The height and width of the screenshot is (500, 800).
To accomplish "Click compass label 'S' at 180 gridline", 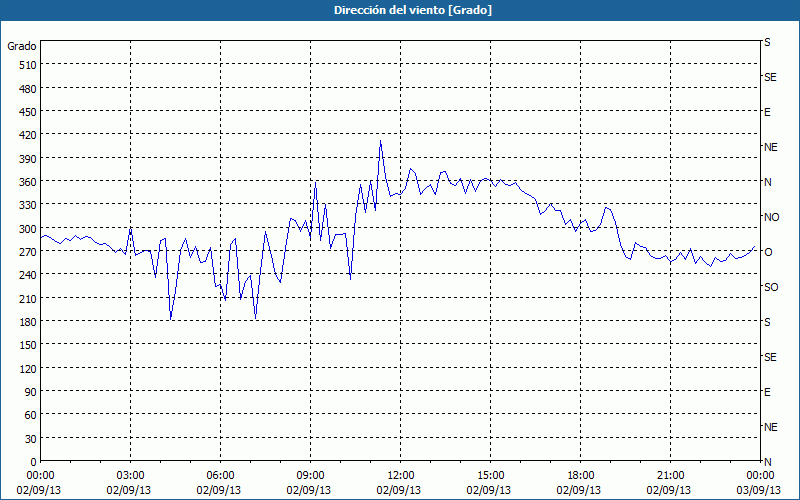I will [x=767, y=322].
